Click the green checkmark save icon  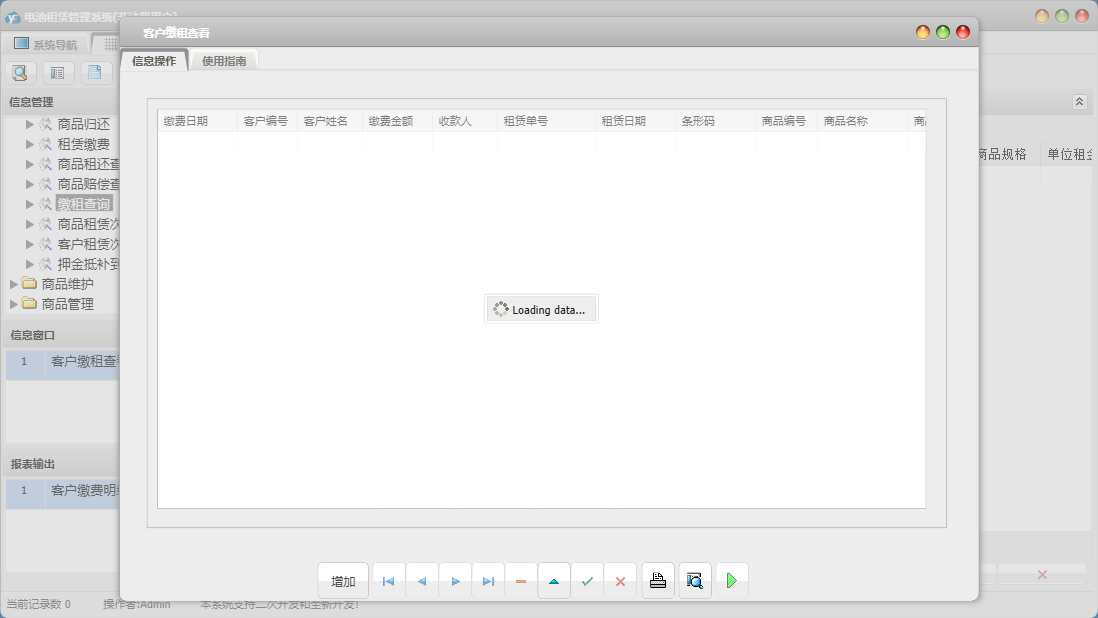click(587, 581)
